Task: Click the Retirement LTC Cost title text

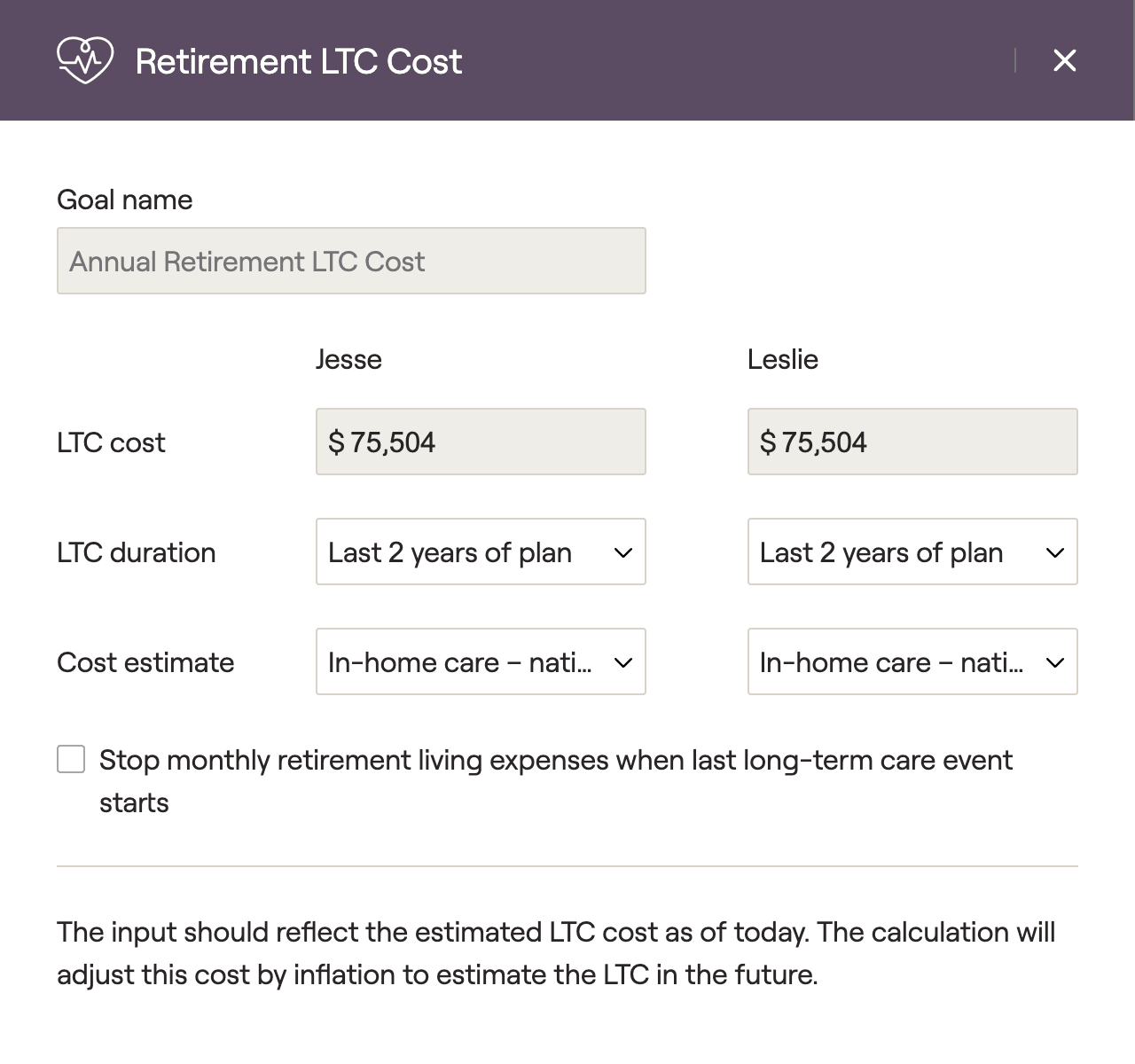Action: (299, 61)
